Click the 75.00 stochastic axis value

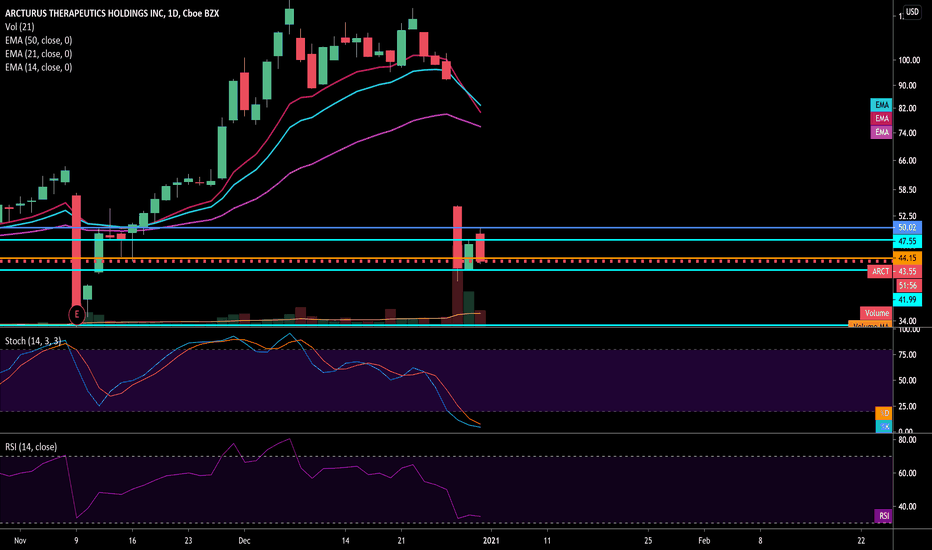click(907, 354)
